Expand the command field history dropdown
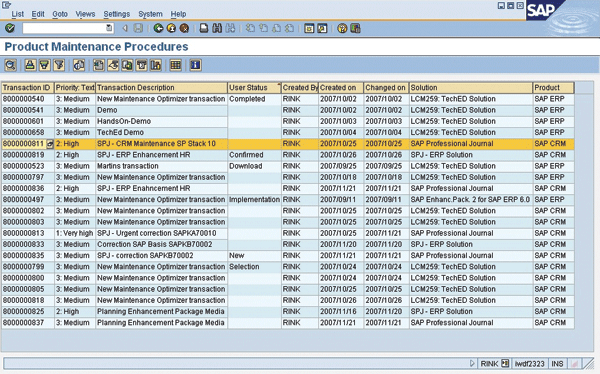 click(x=109, y=28)
